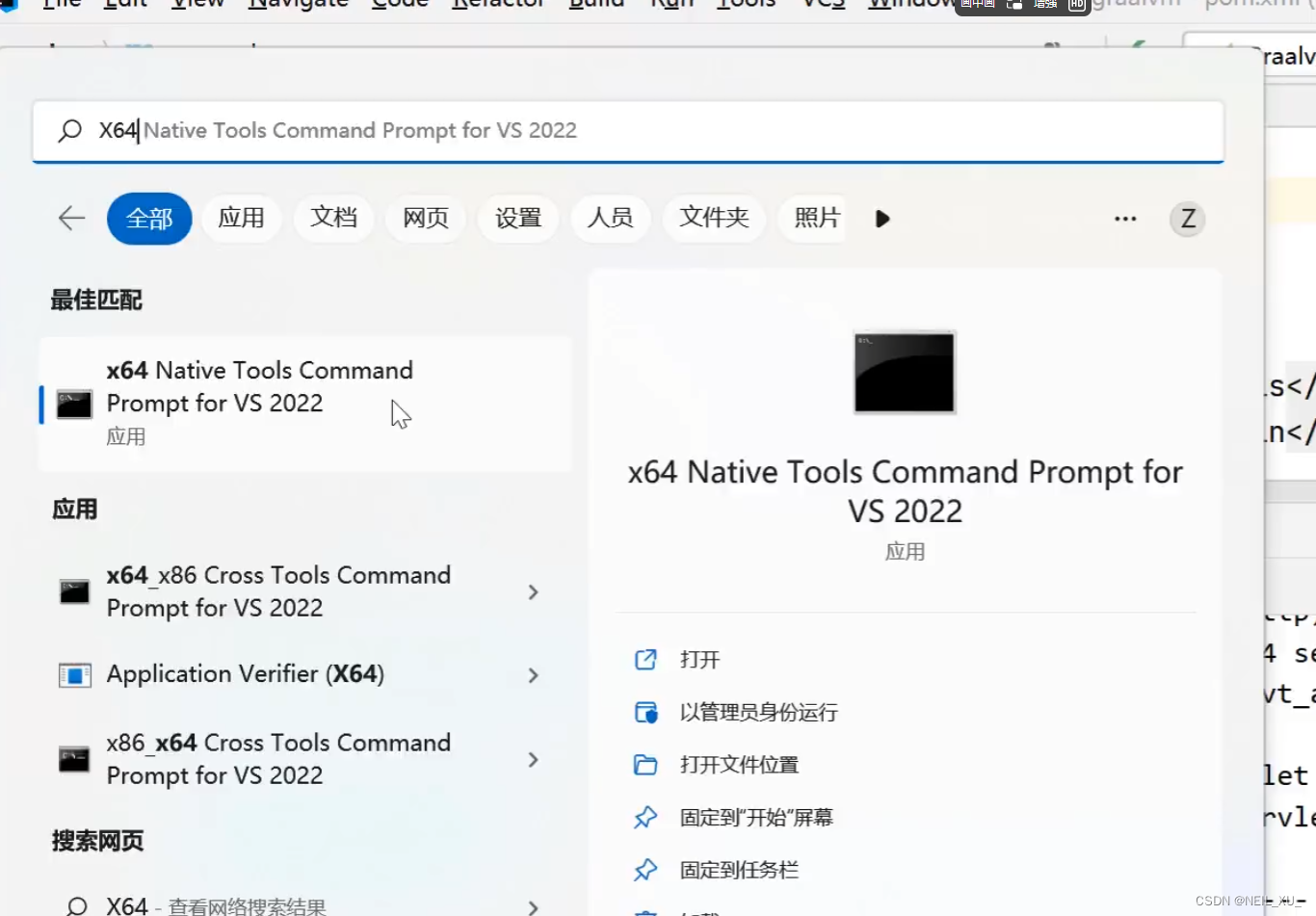The height and width of the screenshot is (916, 1316).
Task: Click the preview title x64 Native Tools text
Action: 905,491
